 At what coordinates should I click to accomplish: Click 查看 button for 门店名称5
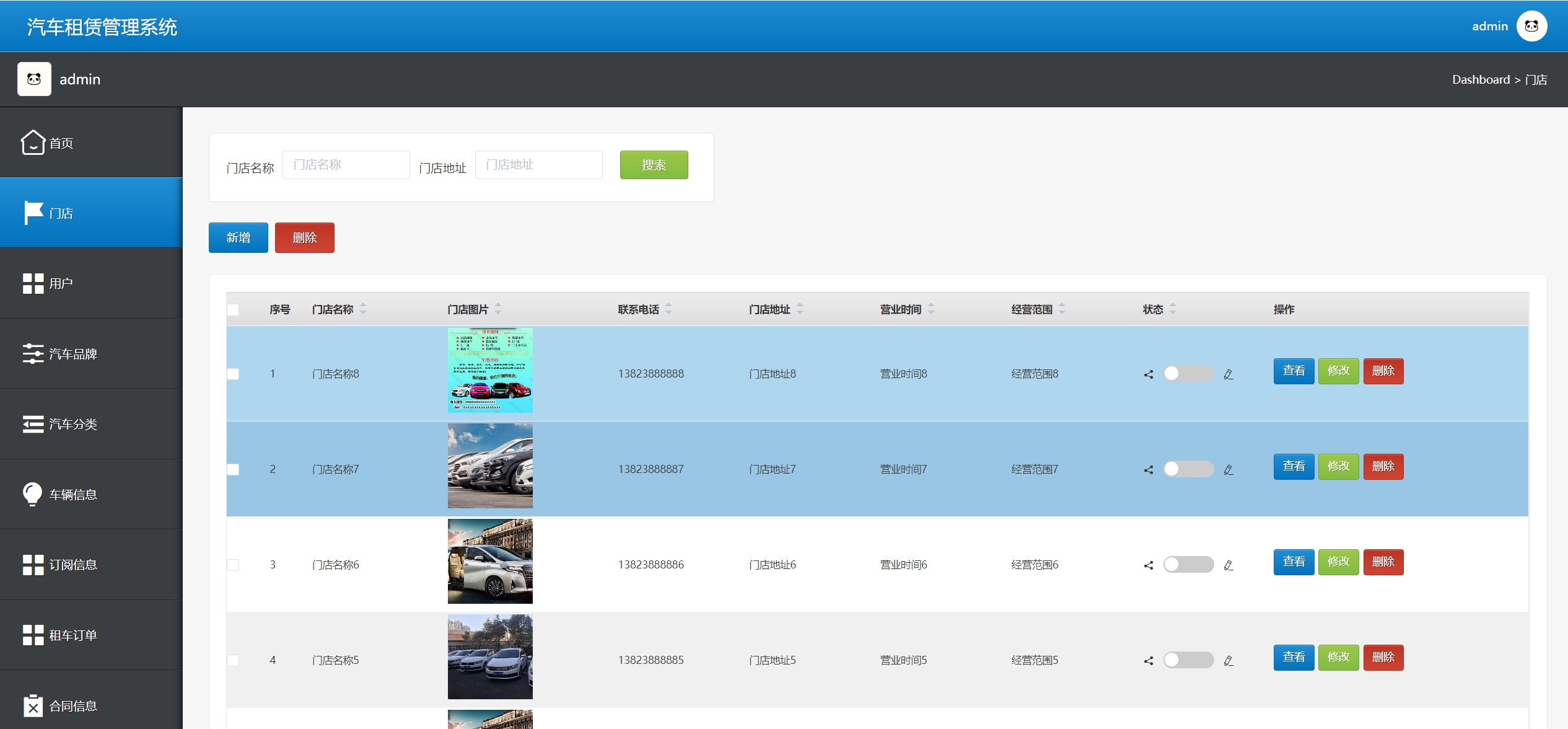coord(1294,658)
